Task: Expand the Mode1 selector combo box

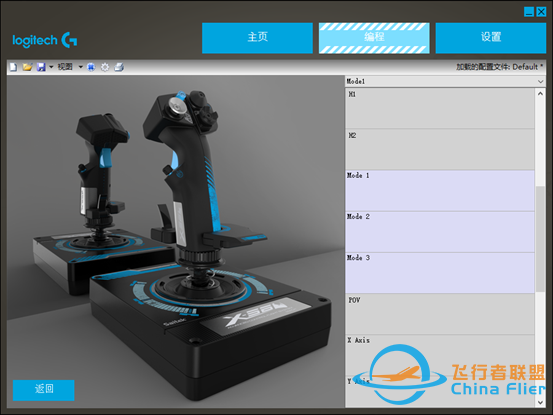Action: (x=445, y=81)
